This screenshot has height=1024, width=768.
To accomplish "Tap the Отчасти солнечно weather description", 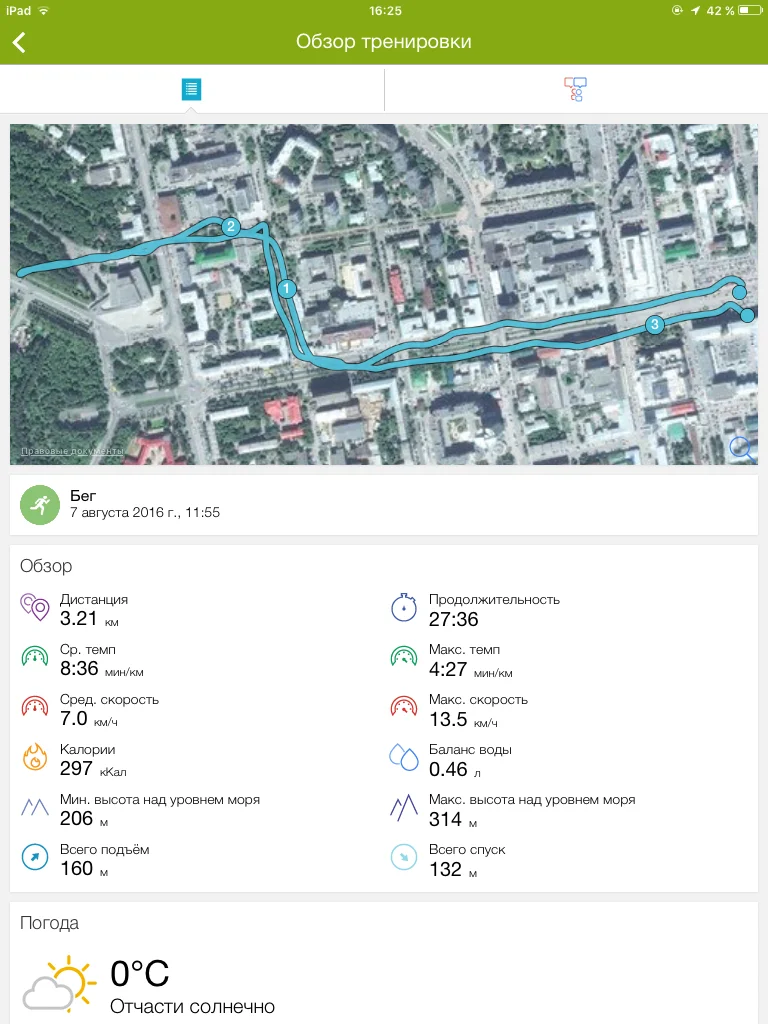I will (x=192, y=1006).
